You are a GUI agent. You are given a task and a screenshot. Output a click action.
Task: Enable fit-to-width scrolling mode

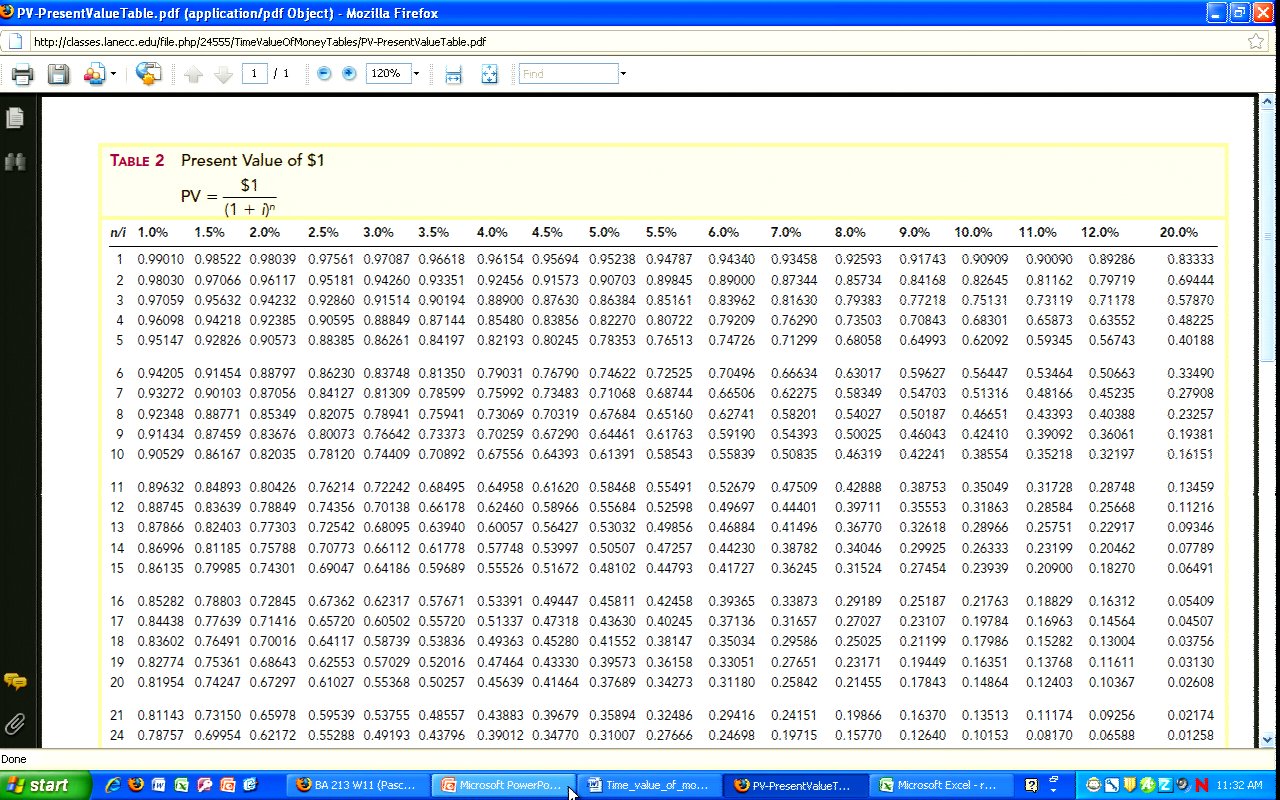453,74
